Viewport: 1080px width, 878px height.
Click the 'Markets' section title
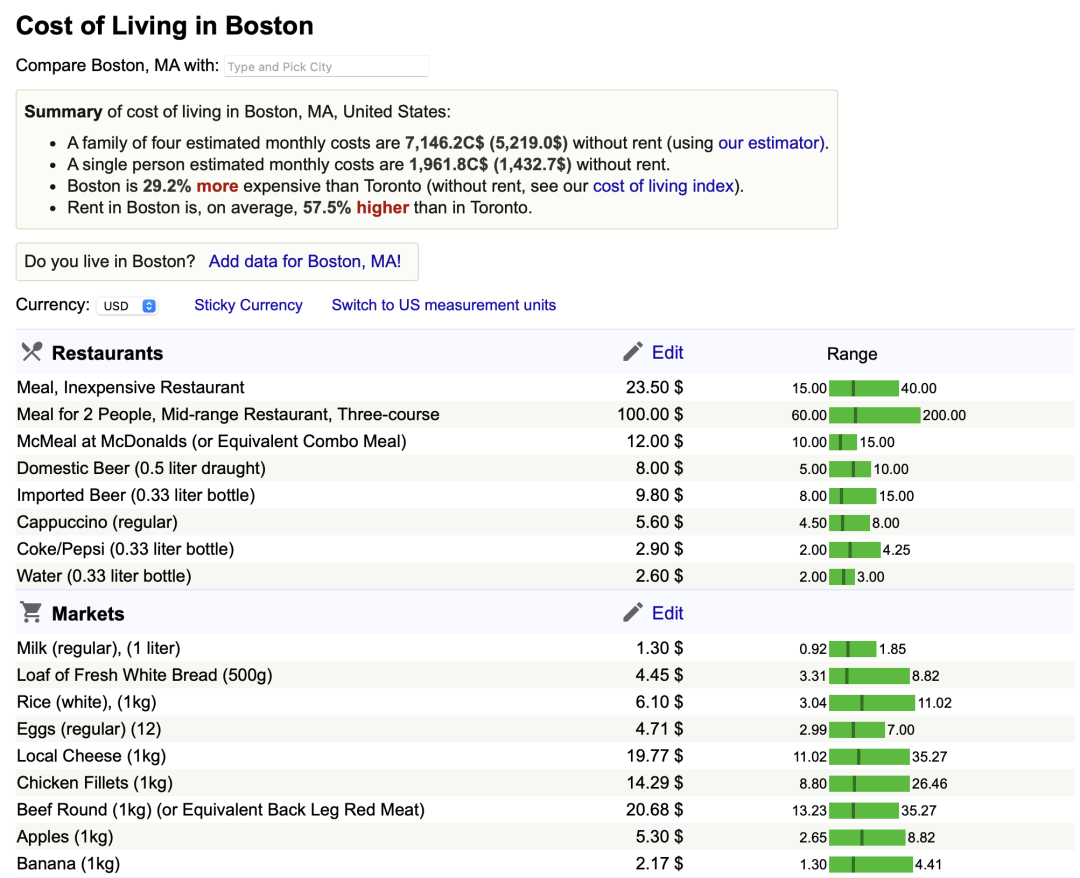[88, 614]
